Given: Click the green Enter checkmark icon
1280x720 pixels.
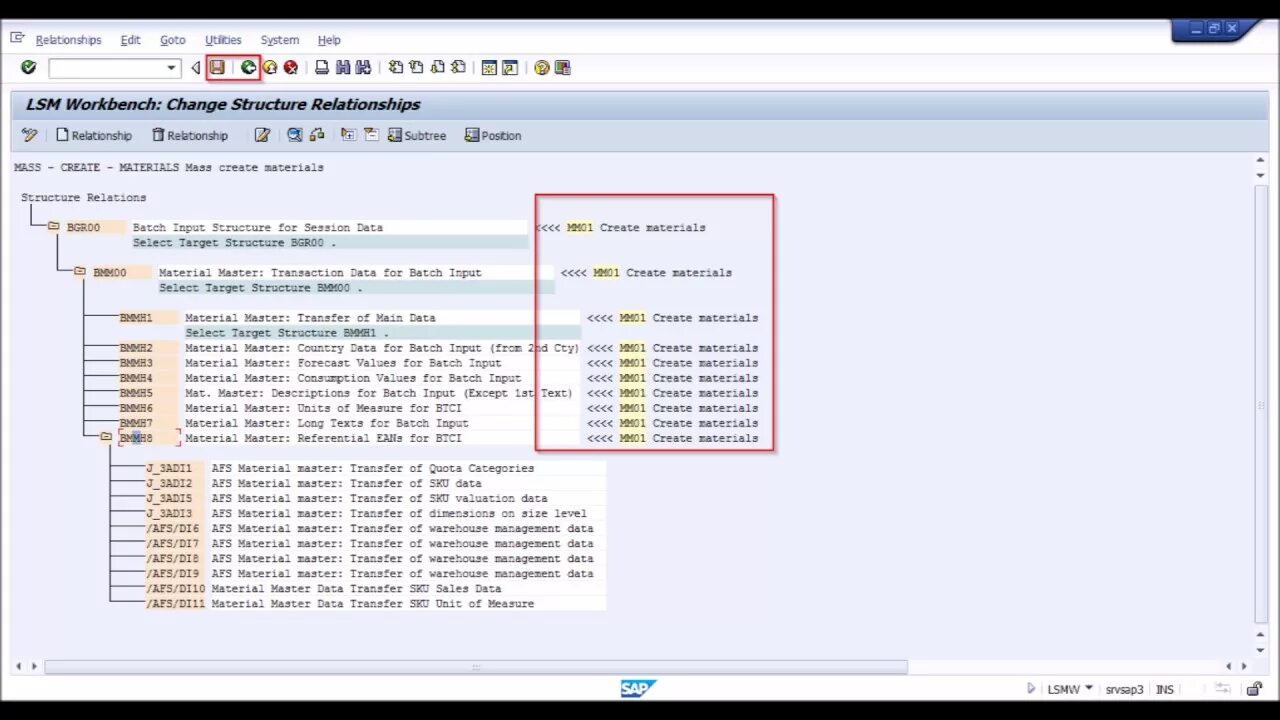Looking at the screenshot, I should [x=28, y=67].
